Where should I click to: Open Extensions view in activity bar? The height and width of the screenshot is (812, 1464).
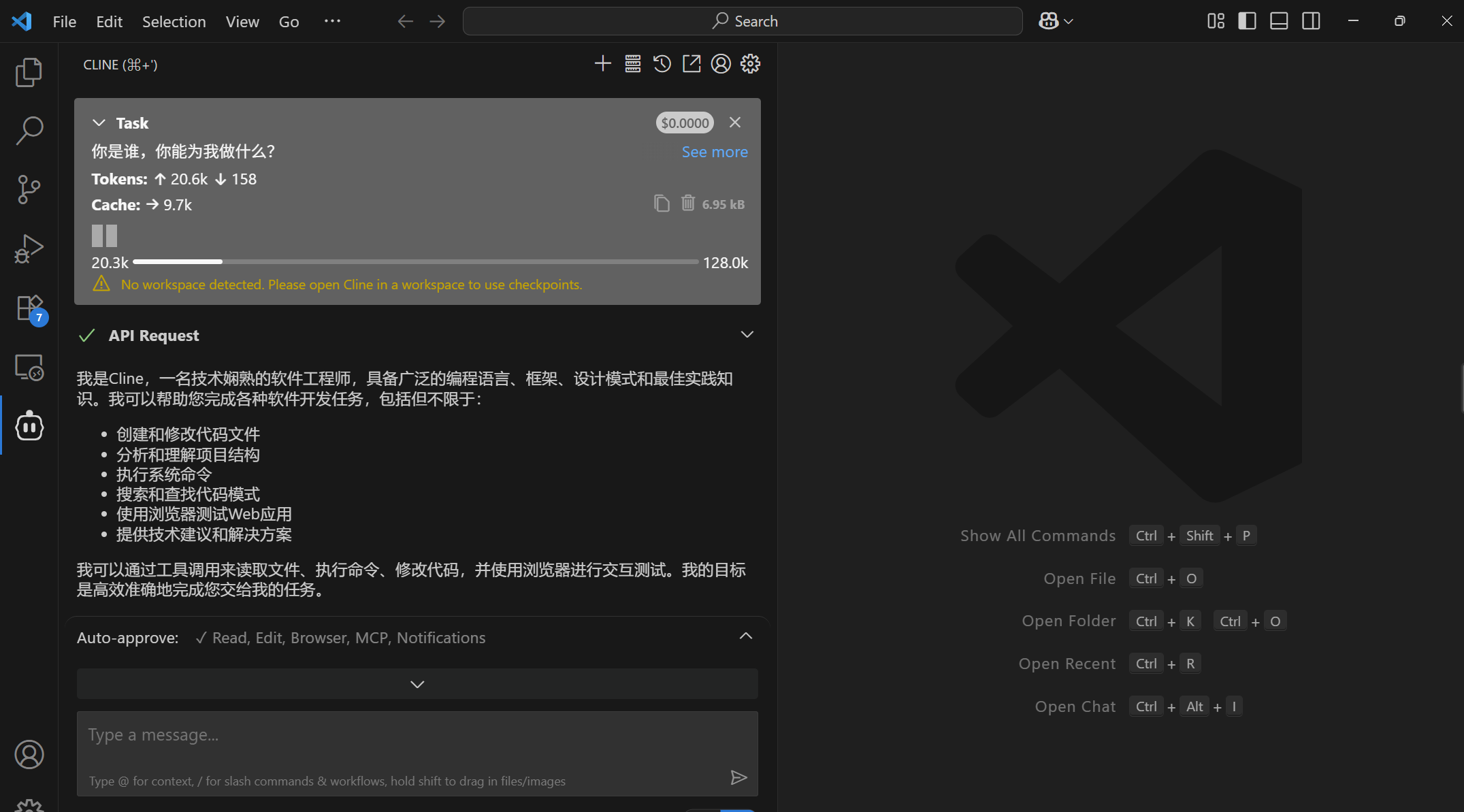tap(29, 308)
